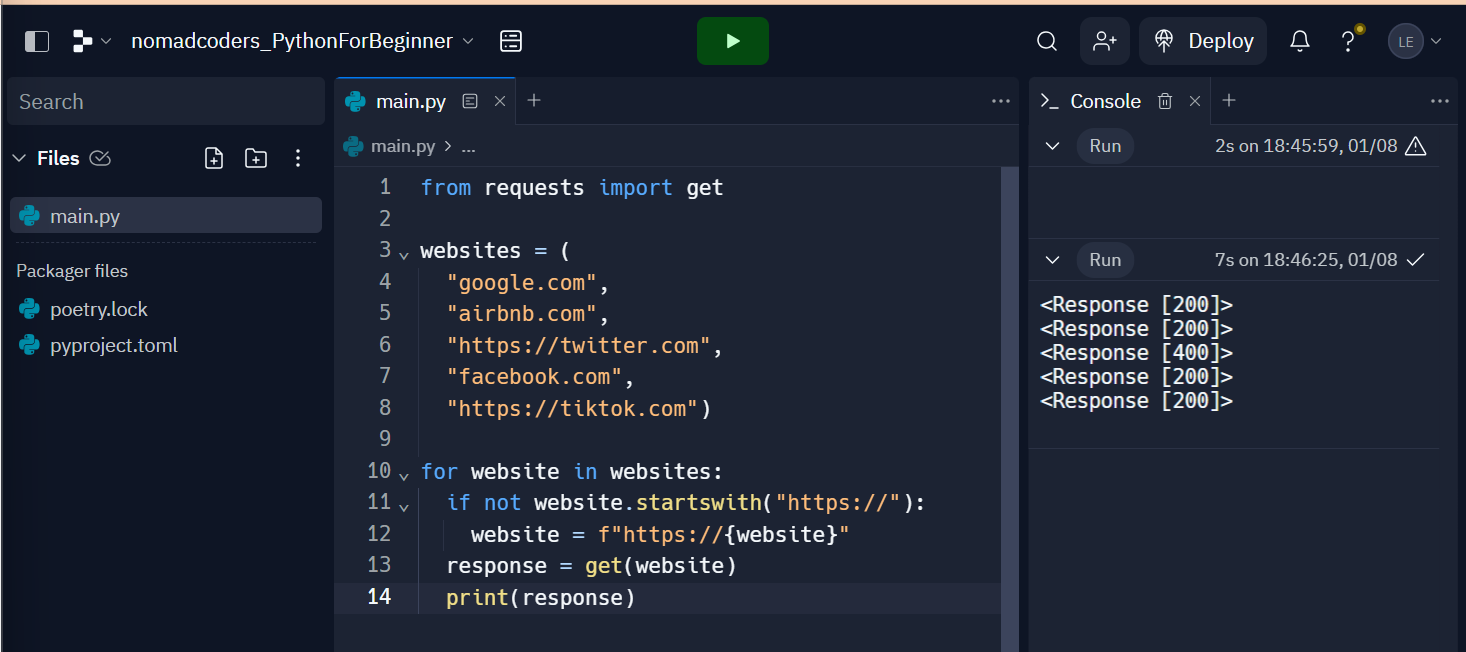The height and width of the screenshot is (652, 1466).
Task: Collapse the 18:45:59 run entry
Action: 1052,146
